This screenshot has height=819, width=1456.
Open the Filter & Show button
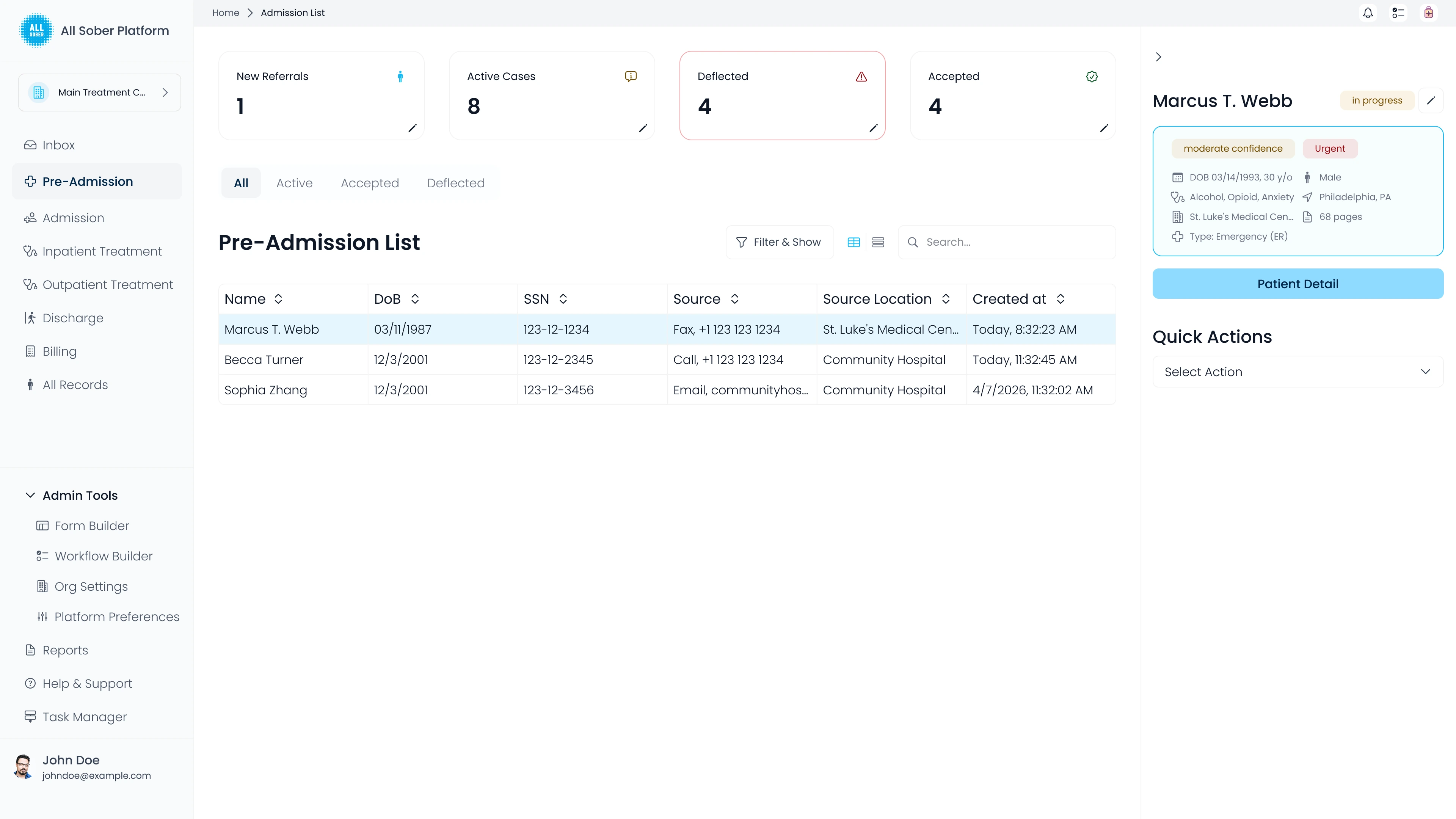click(780, 243)
